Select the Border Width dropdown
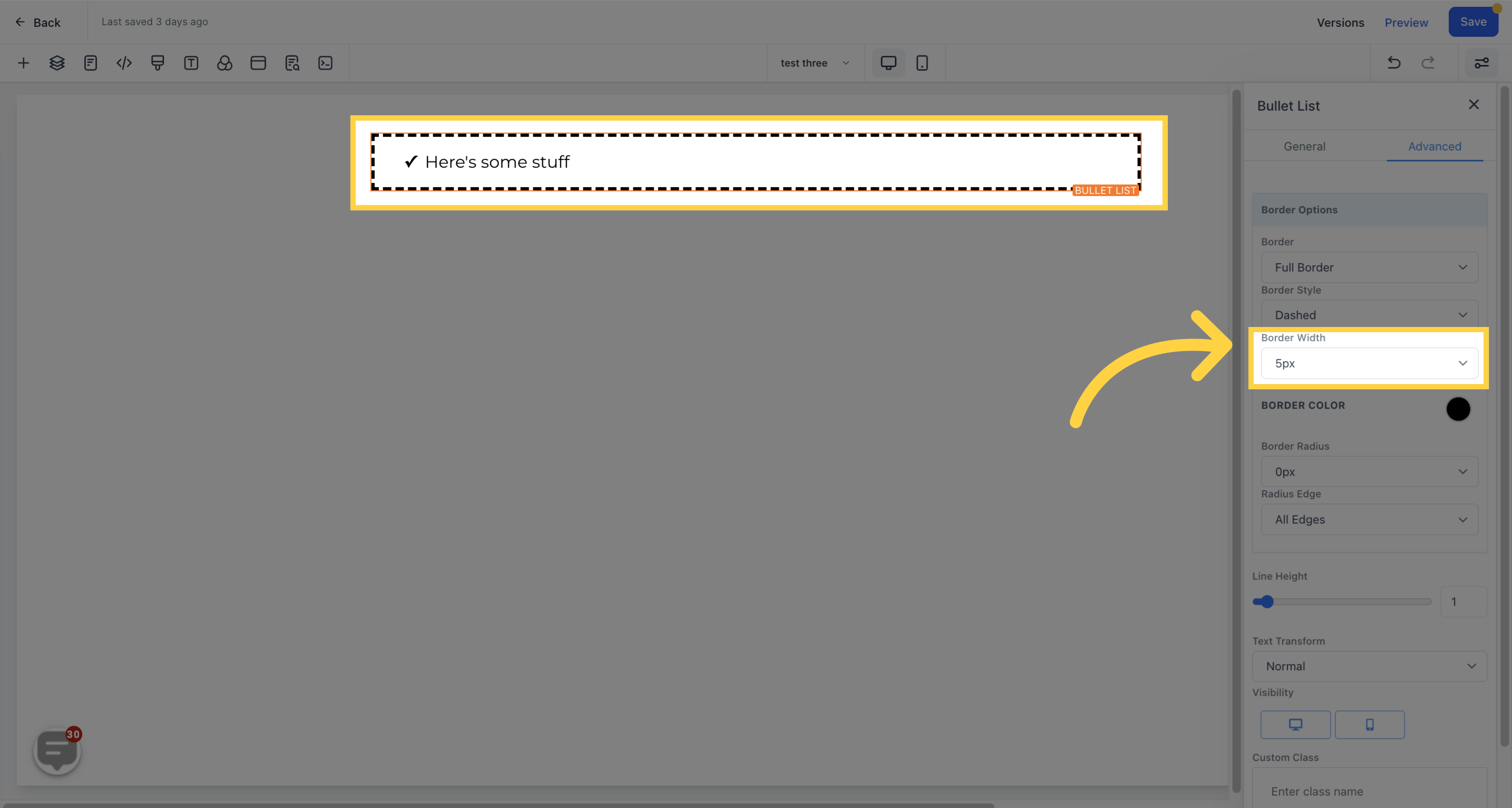This screenshot has height=808, width=1512. tap(1369, 362)
